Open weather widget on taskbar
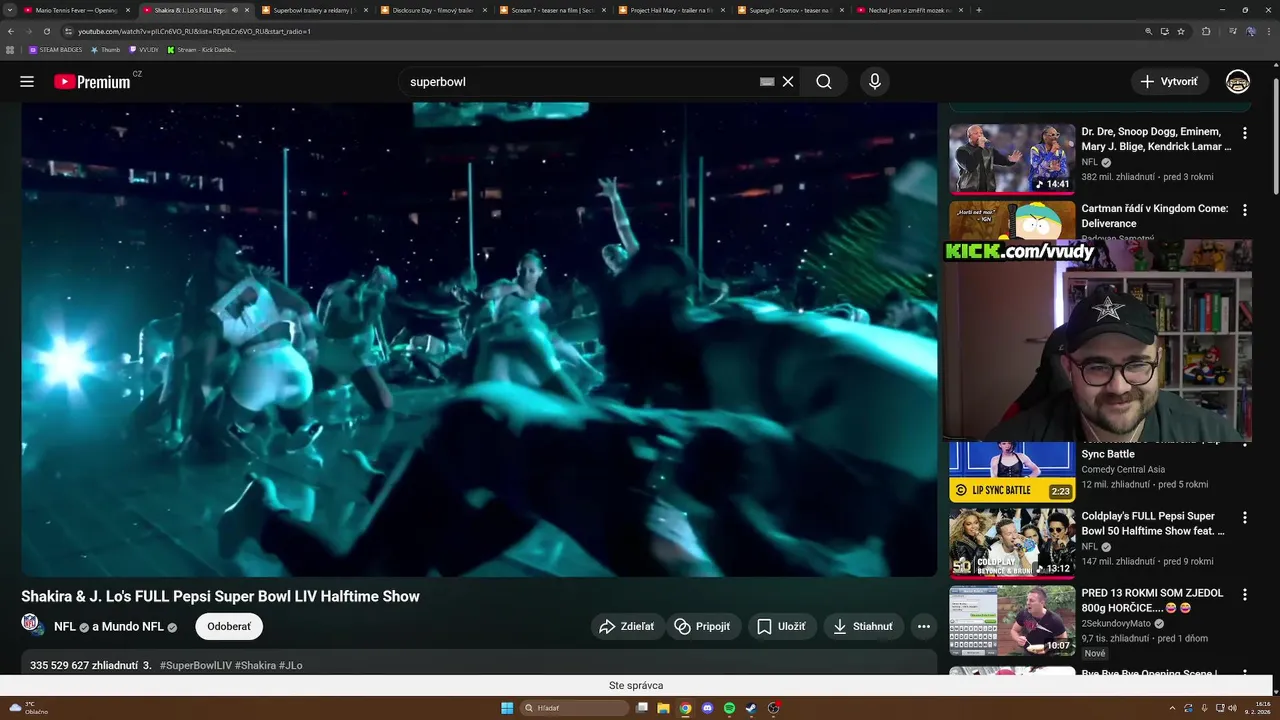The width and height of the screenshot is (1280, 720). click(x=28, y=708)
